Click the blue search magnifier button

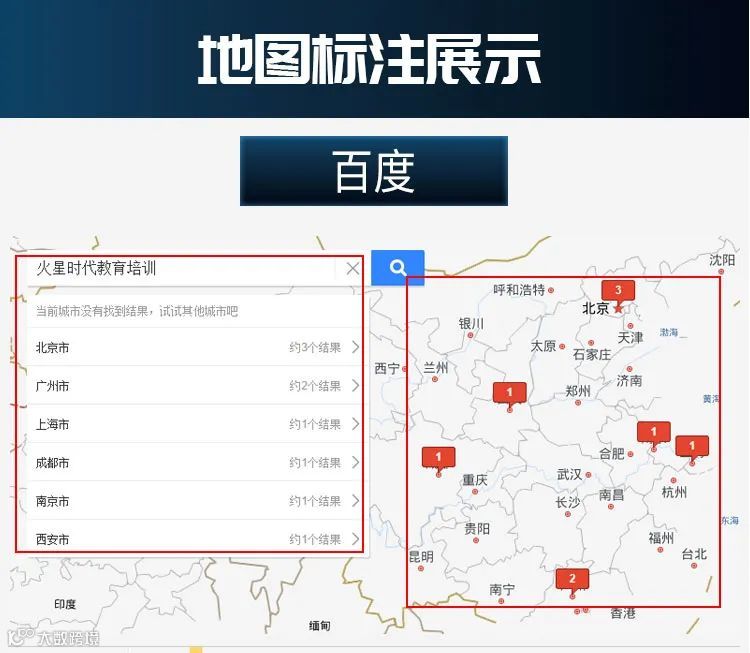[397, 267]
